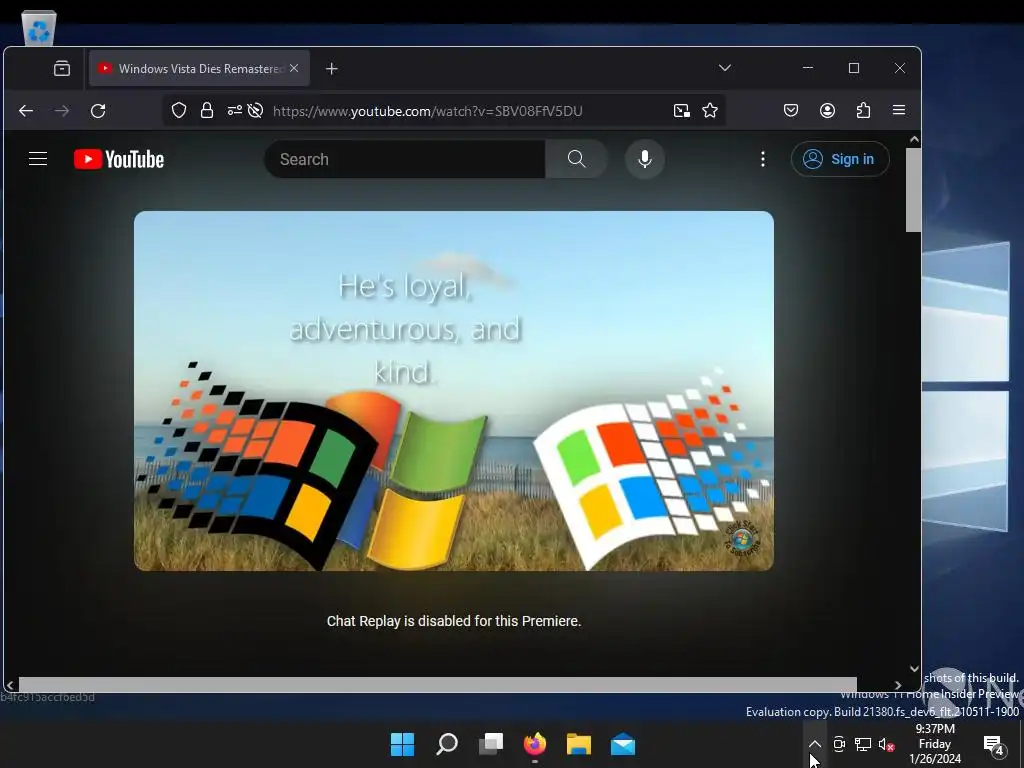Close the Windows Vista Dies Remastered tab
The height and width of the screenshot is (768, 1024).
click(294, 68)
